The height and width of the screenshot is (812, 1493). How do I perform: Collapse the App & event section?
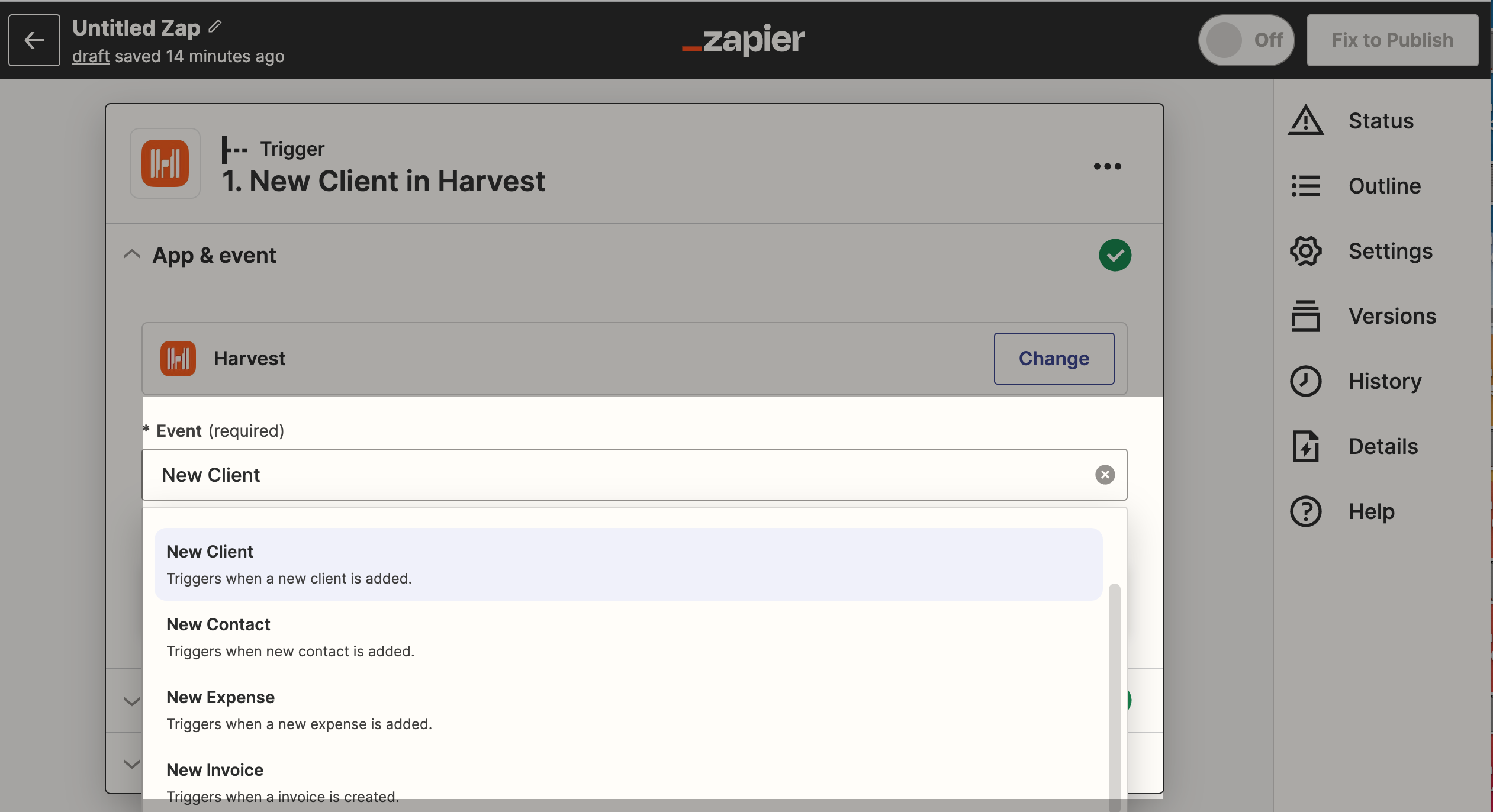[x=131, y=254]
